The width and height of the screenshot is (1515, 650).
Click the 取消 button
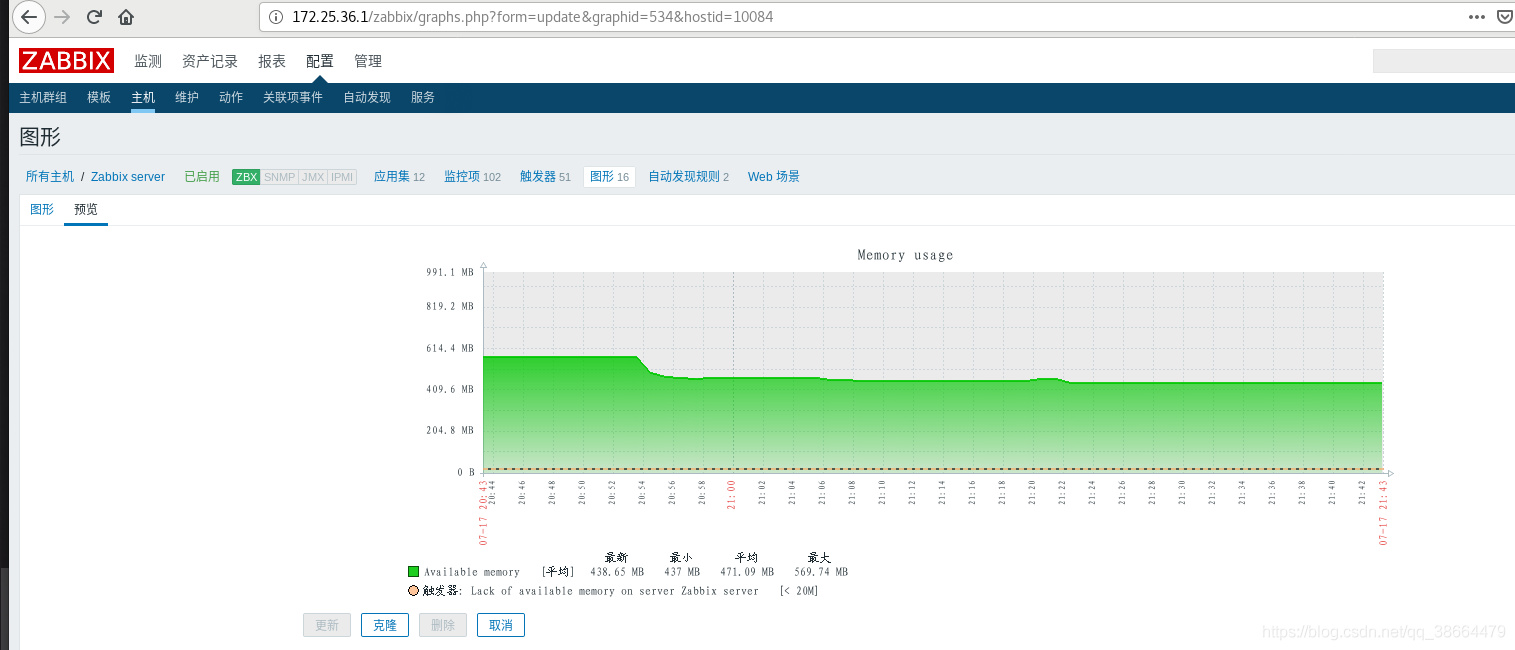tap(501, 625)
